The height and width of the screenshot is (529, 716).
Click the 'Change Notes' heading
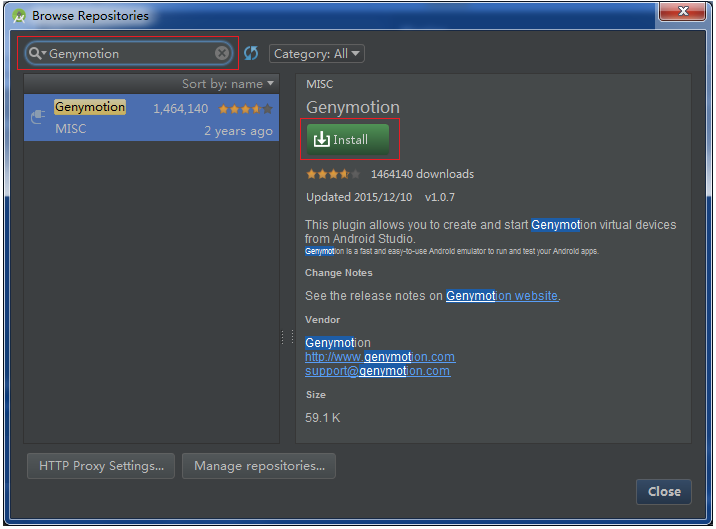point(339,273)
